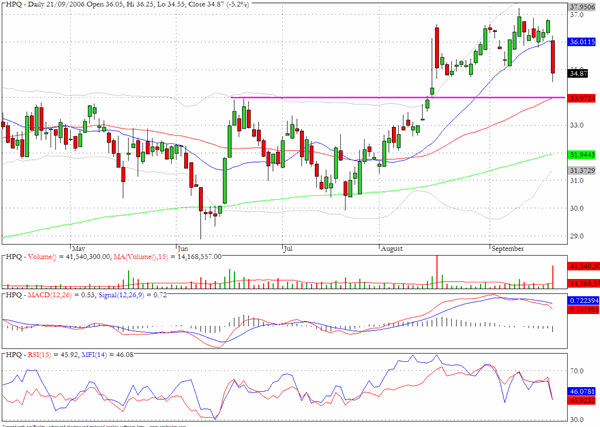Click the Signal(12,26,9) legend text

[121, 295]
